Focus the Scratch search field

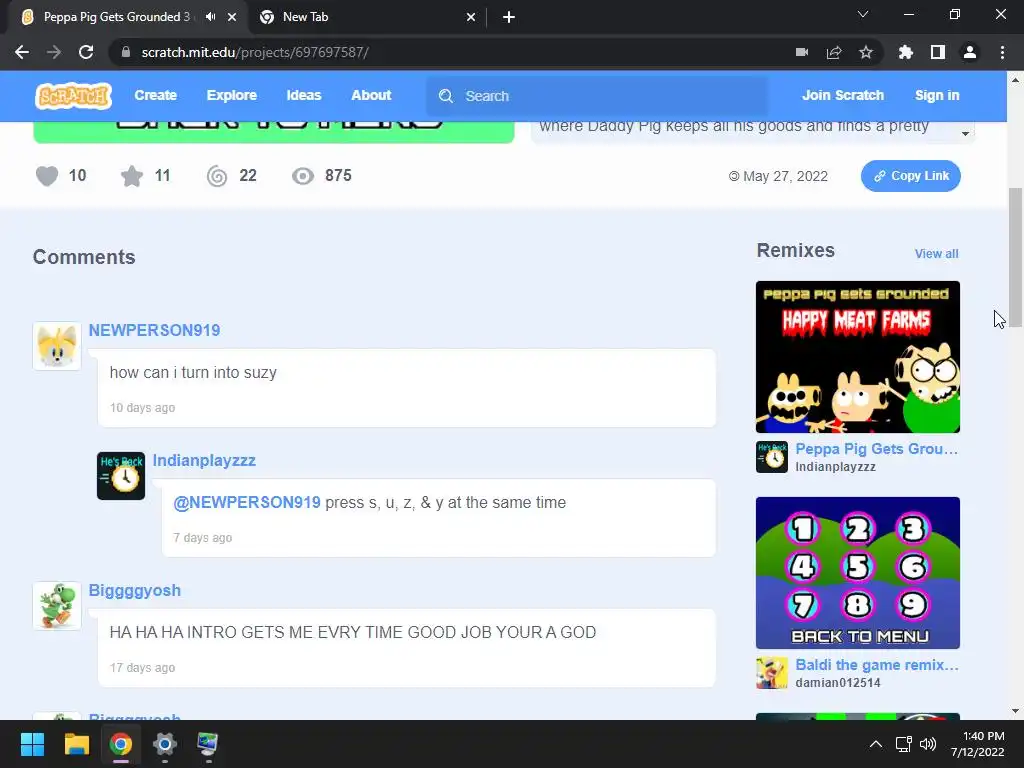point(597,96)
